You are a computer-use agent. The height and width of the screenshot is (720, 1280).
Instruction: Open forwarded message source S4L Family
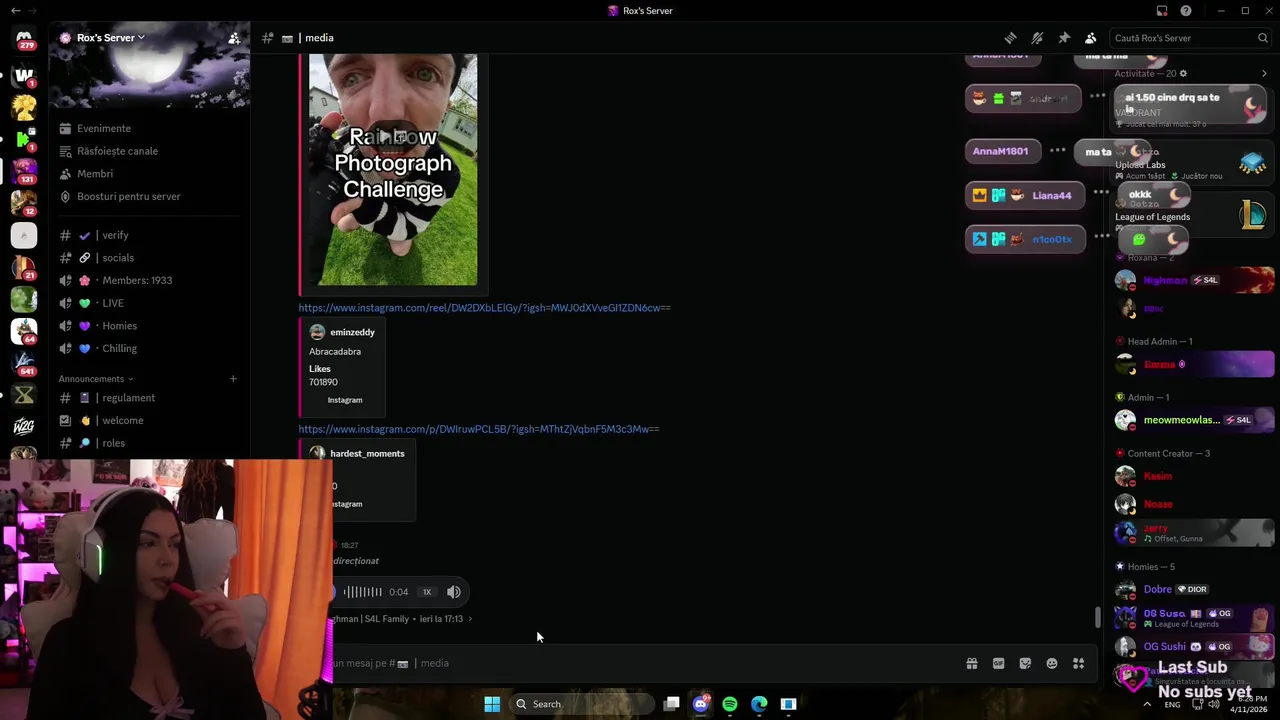[x=402, y=619]
